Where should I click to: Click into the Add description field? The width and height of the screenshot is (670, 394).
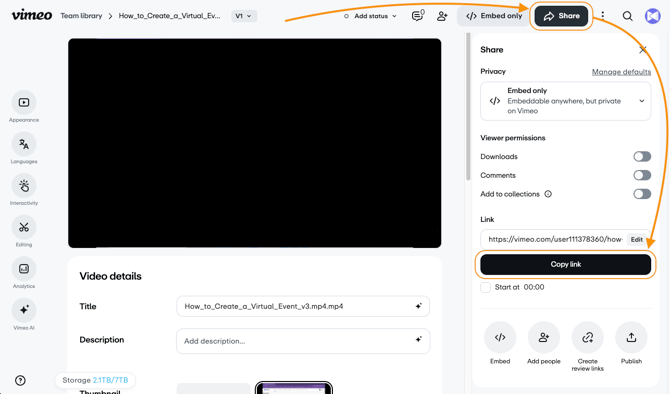coord(303,341)
